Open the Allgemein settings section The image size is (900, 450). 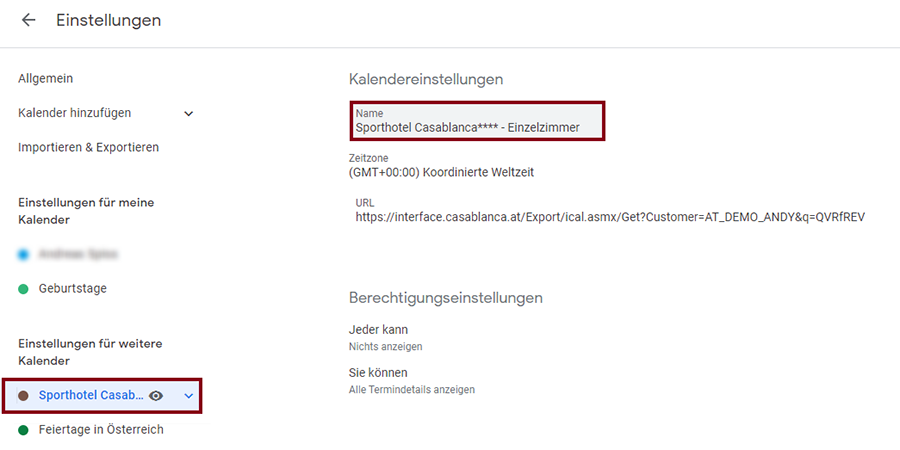45,78
